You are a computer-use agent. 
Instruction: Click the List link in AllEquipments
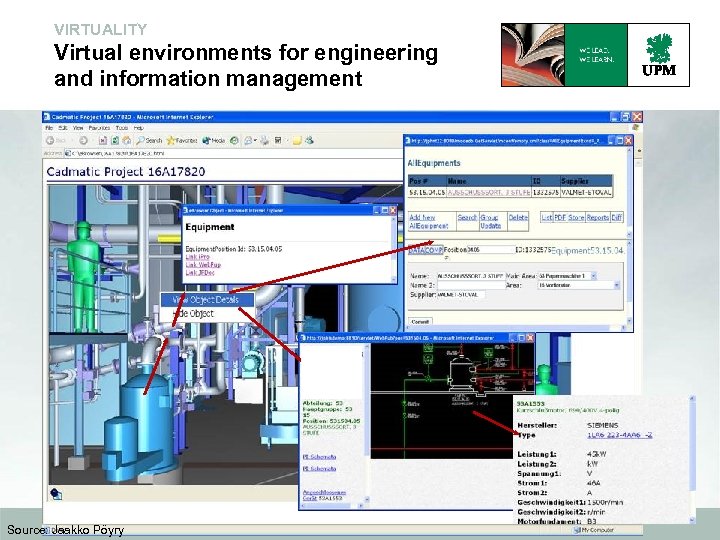(546, 218)
